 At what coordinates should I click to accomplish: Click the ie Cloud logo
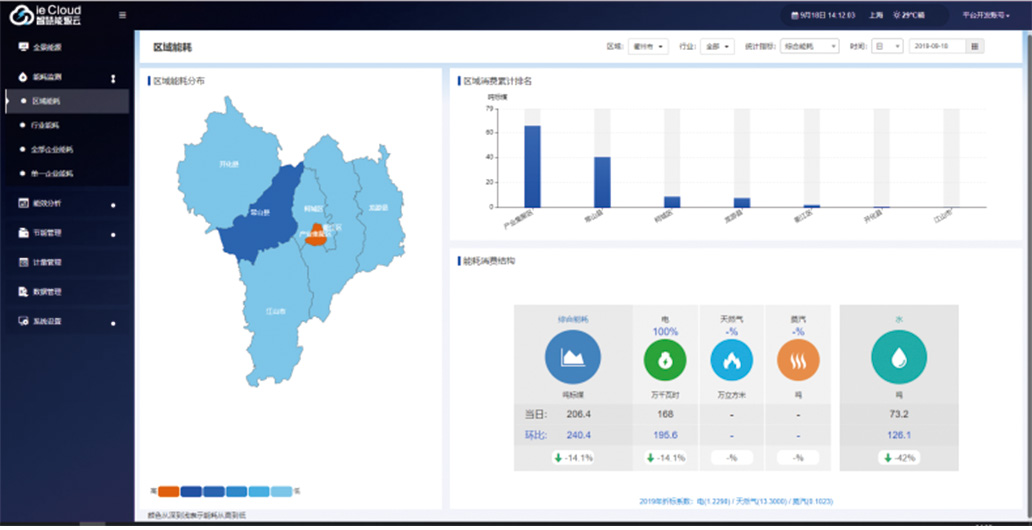tap(45, 14)
